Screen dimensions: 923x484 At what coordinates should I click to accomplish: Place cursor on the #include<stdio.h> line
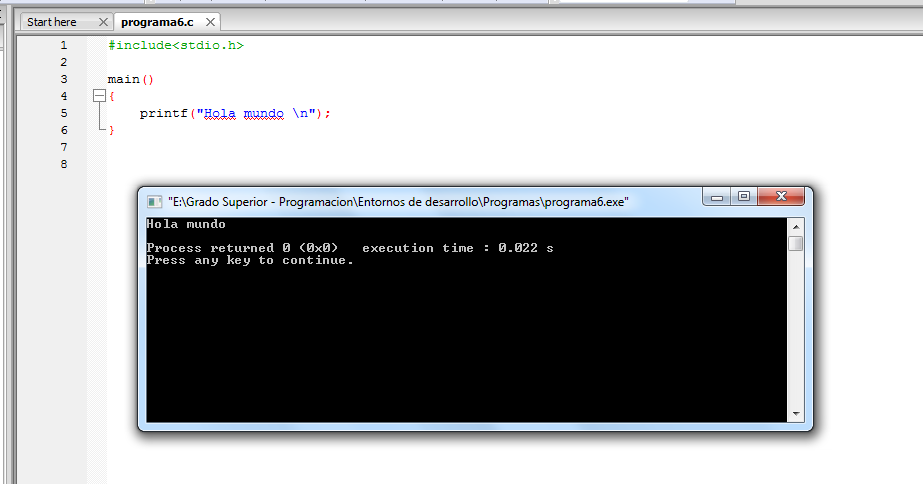pos(176,45)
